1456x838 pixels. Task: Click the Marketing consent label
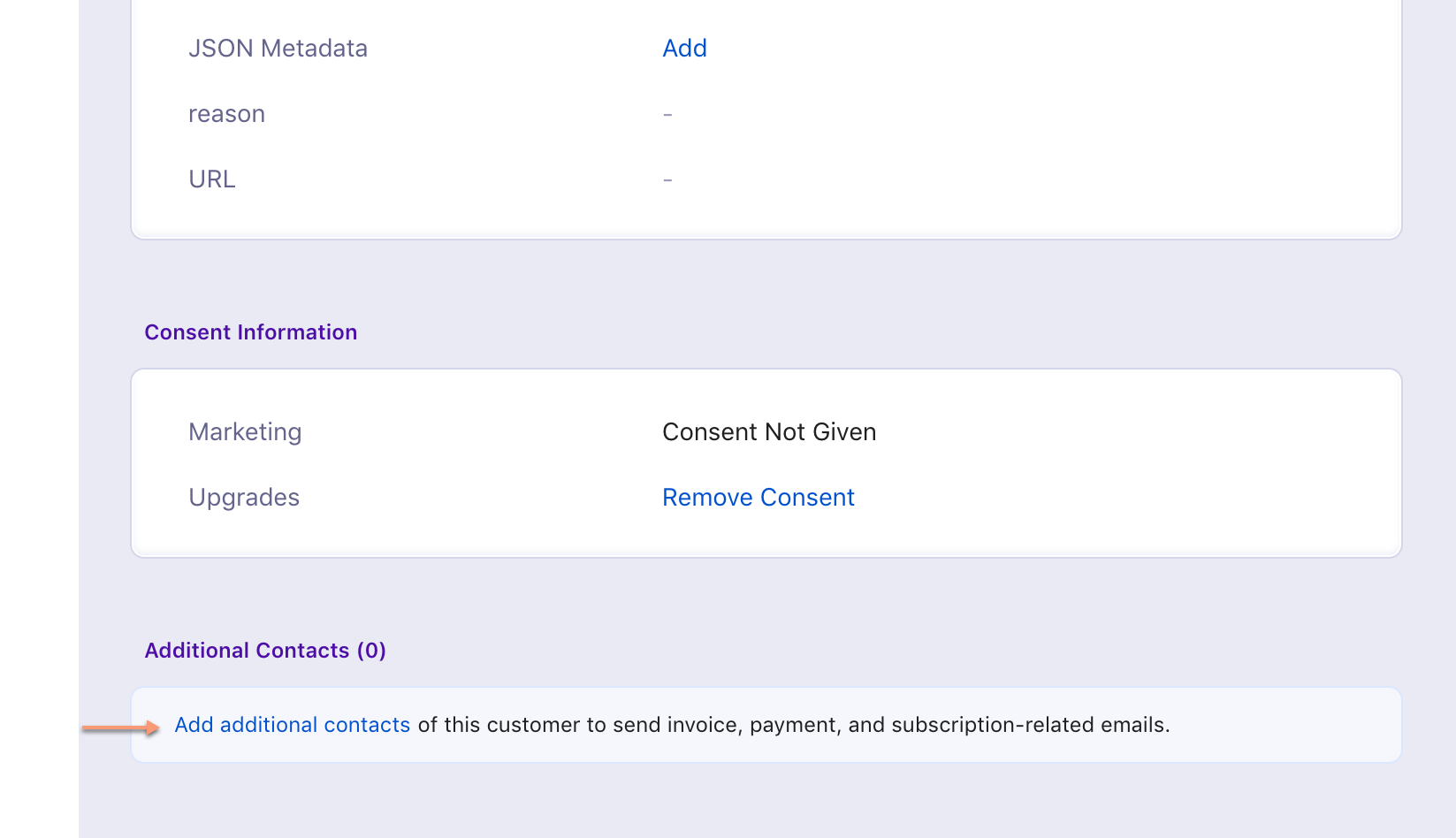[x=245, y=432]
